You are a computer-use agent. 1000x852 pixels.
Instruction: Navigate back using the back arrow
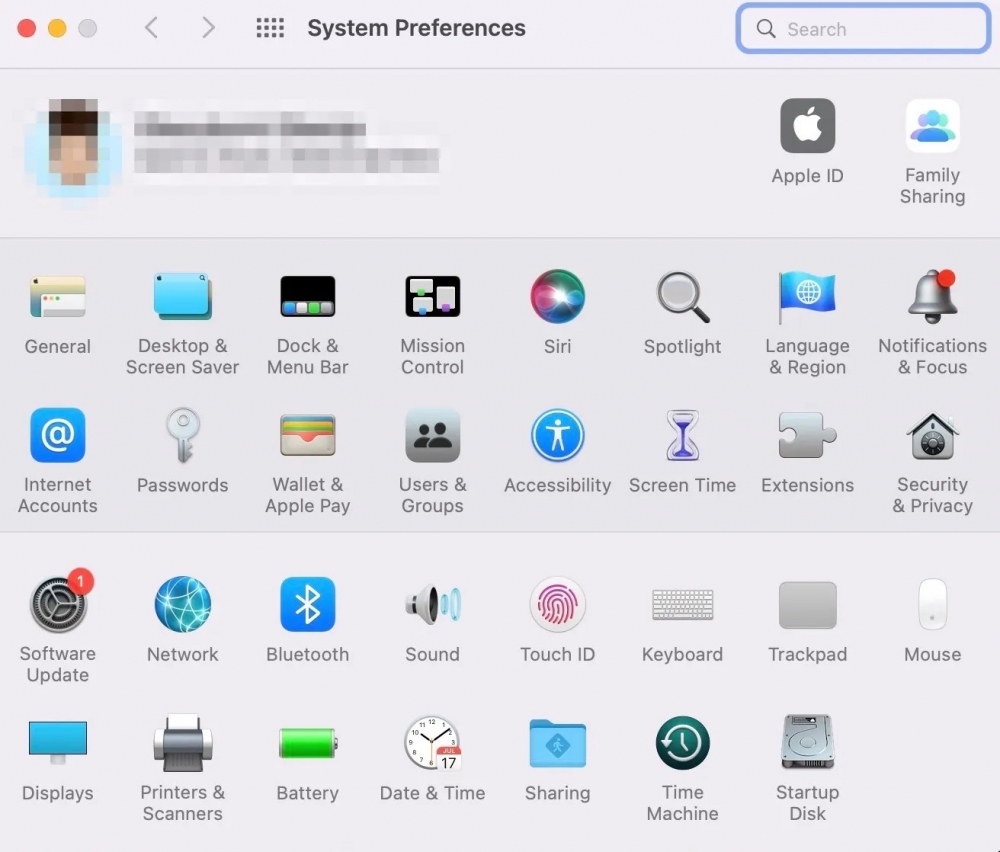(x=151, y=28)
